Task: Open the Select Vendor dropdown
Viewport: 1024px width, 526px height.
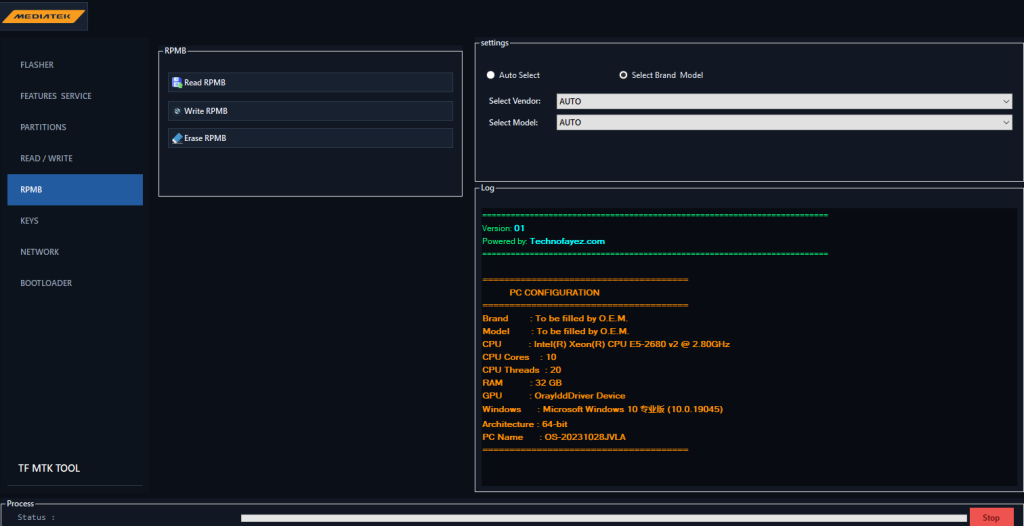Action: pos(784,101)
